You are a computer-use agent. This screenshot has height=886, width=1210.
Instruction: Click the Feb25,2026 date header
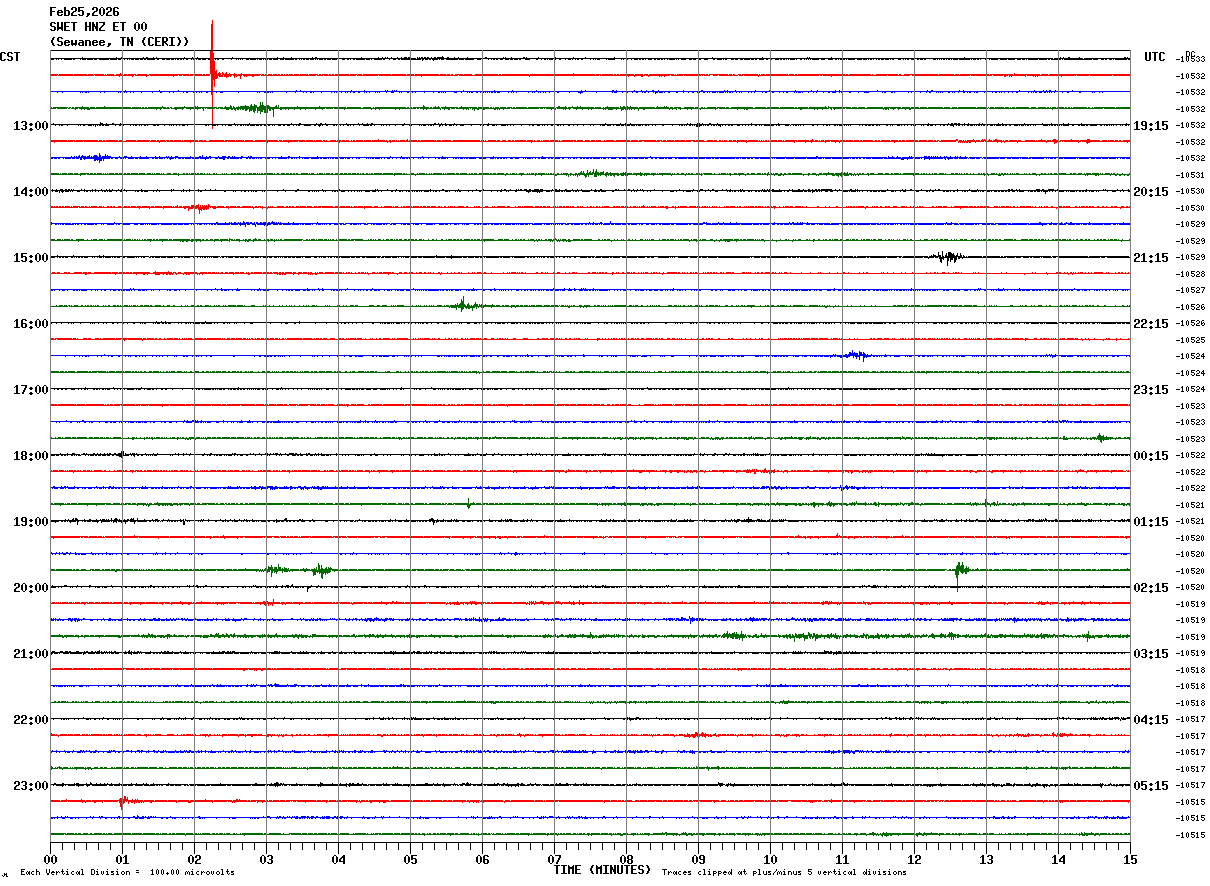point(84,12)
